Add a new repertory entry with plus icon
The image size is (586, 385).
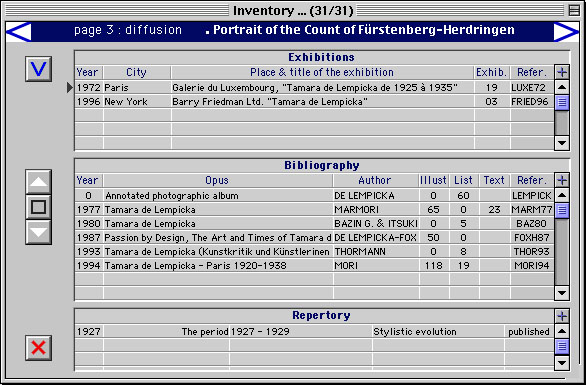point(562,316)
